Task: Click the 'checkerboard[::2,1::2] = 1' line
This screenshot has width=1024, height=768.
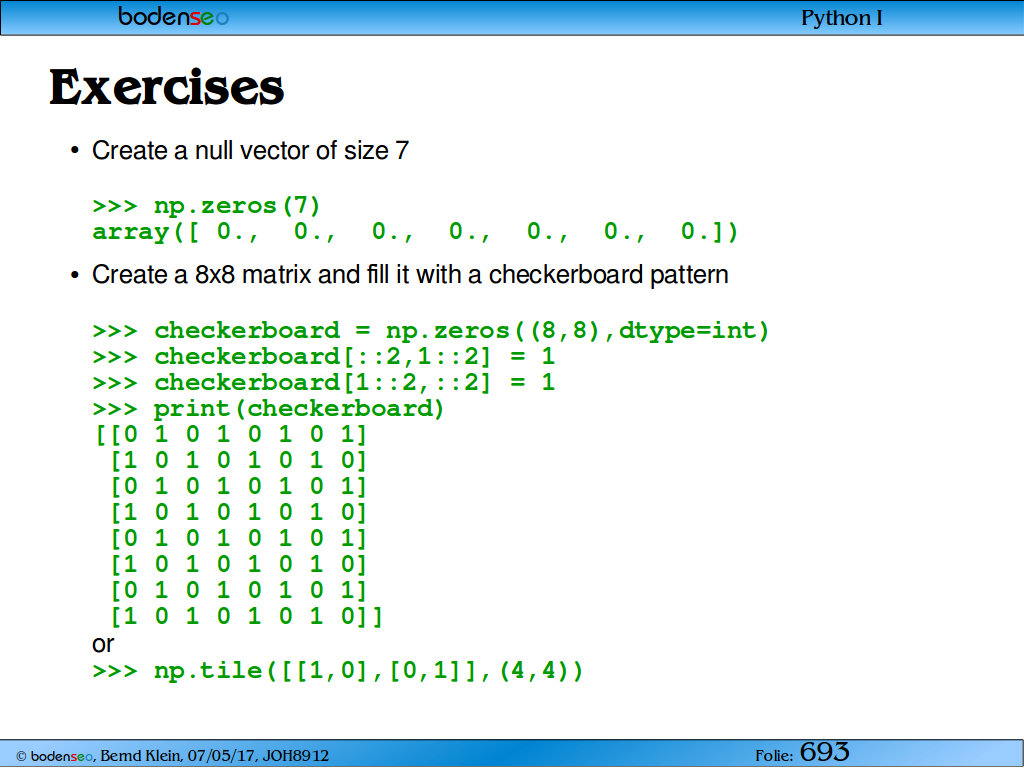Action: coord(324,357)
